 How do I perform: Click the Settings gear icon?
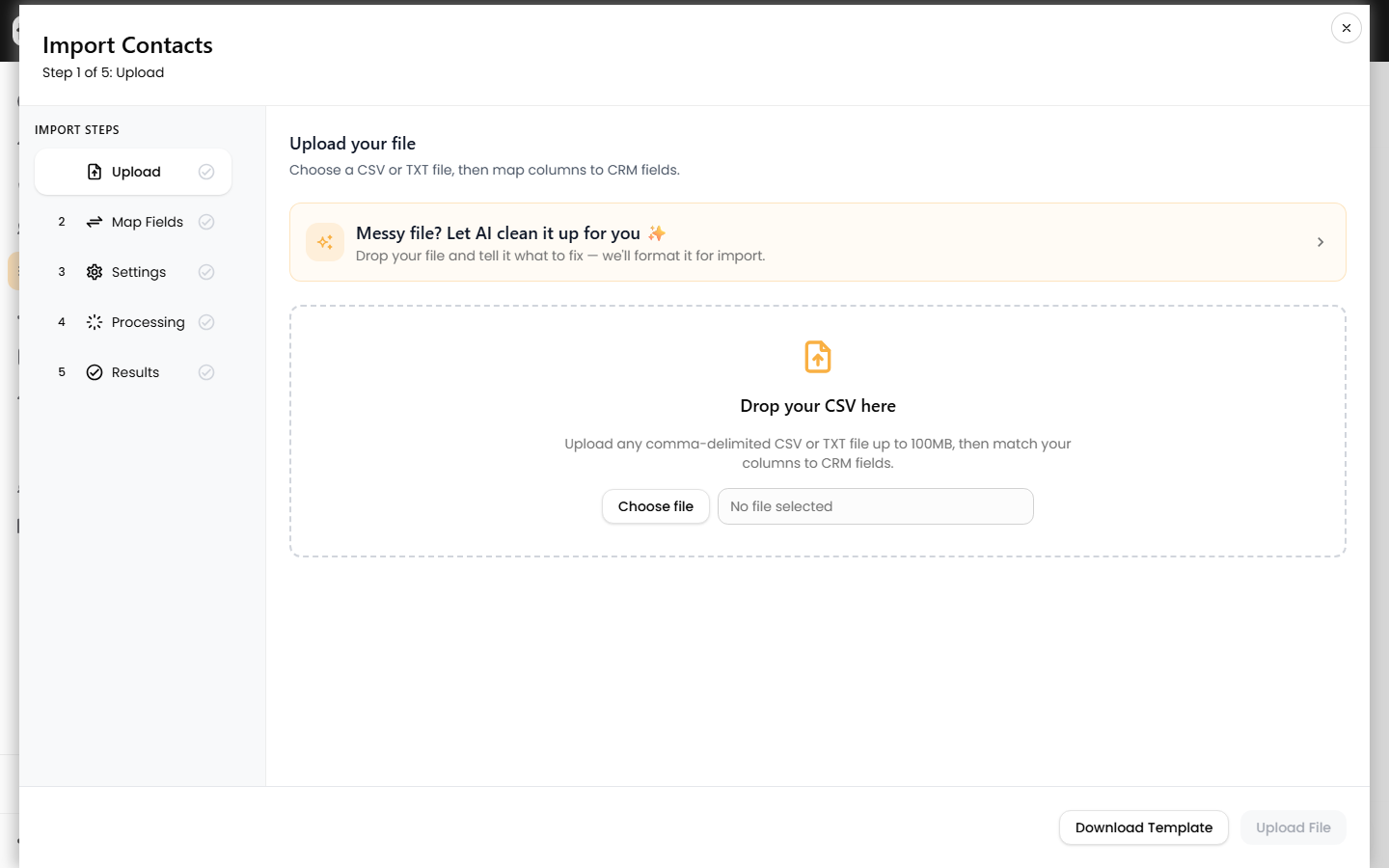[95, 272]
